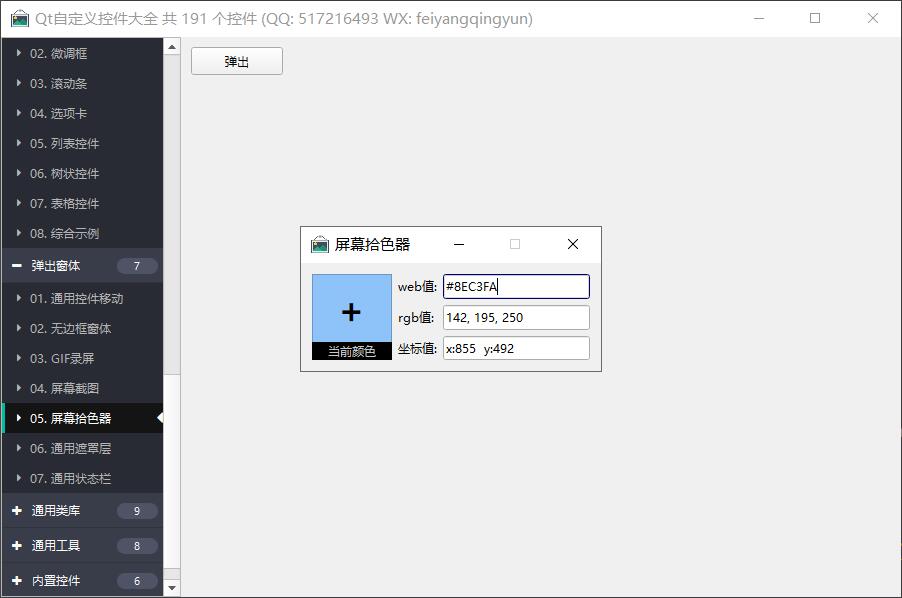
Task: Click the minus icon beside 弹出窗体
Action: pyautogui.click(x=17, y=266)
